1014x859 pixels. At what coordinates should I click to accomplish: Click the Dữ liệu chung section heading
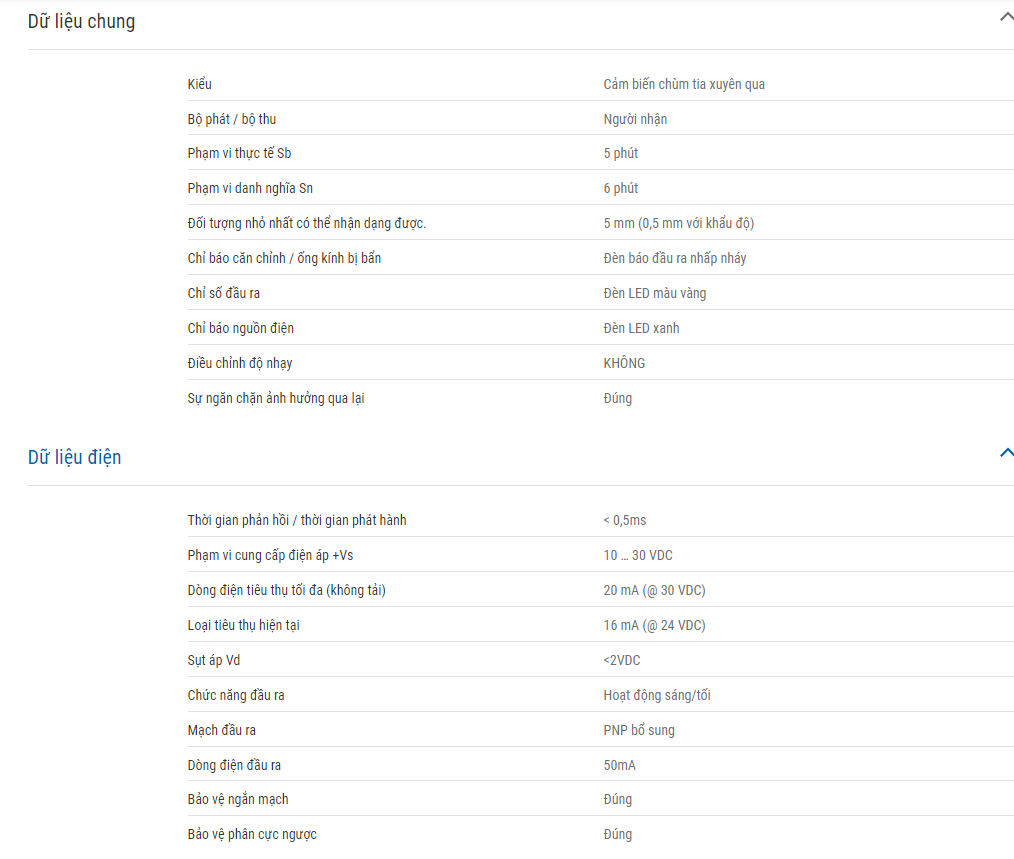point(81,21)
